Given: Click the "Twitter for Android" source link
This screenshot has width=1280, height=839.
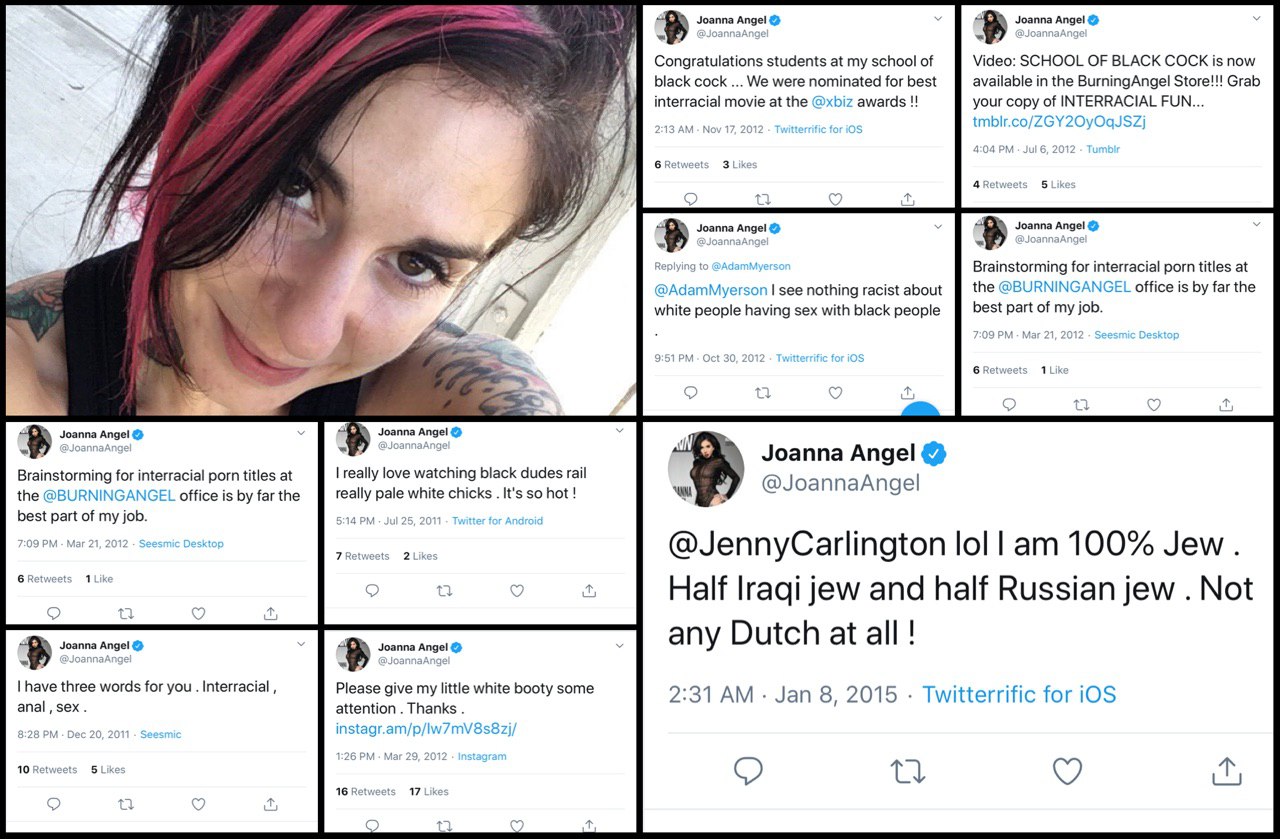Looking at the screenshot, I should 497,521.
